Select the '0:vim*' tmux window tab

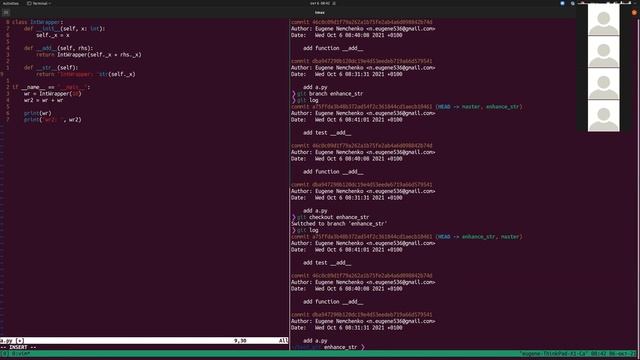point(21,353)
